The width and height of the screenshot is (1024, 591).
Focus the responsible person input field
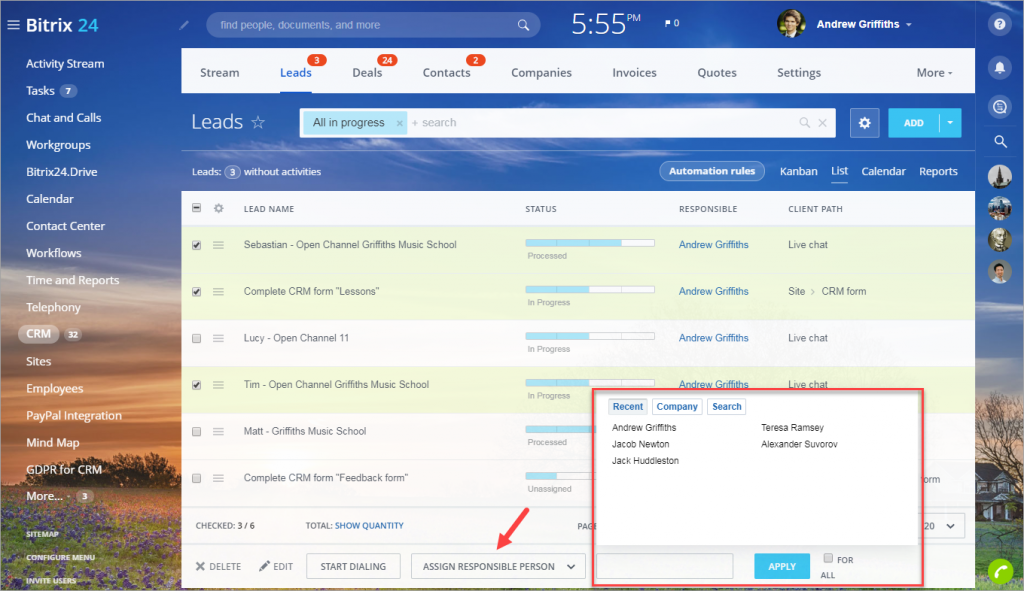click(x=665, y=566)
